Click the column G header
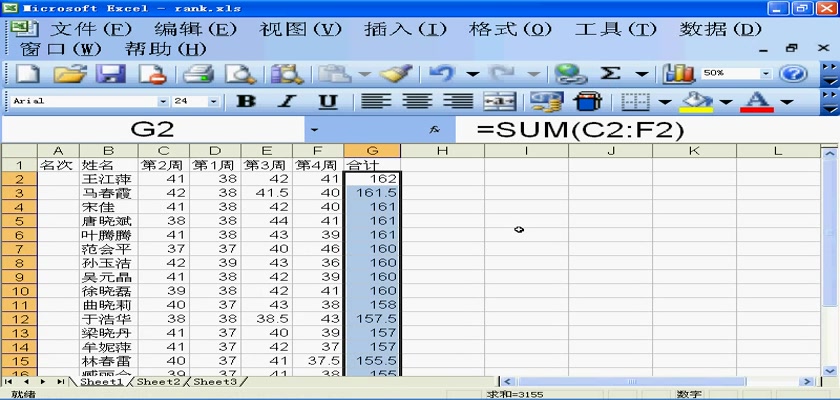 [x=371, y=150]
